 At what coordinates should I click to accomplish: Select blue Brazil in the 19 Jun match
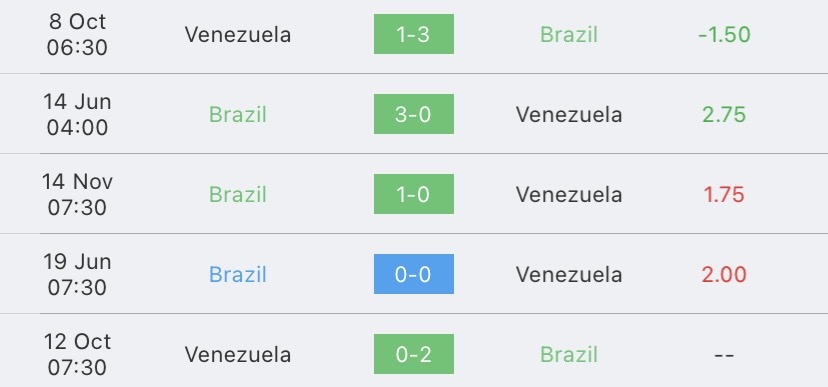238,275
